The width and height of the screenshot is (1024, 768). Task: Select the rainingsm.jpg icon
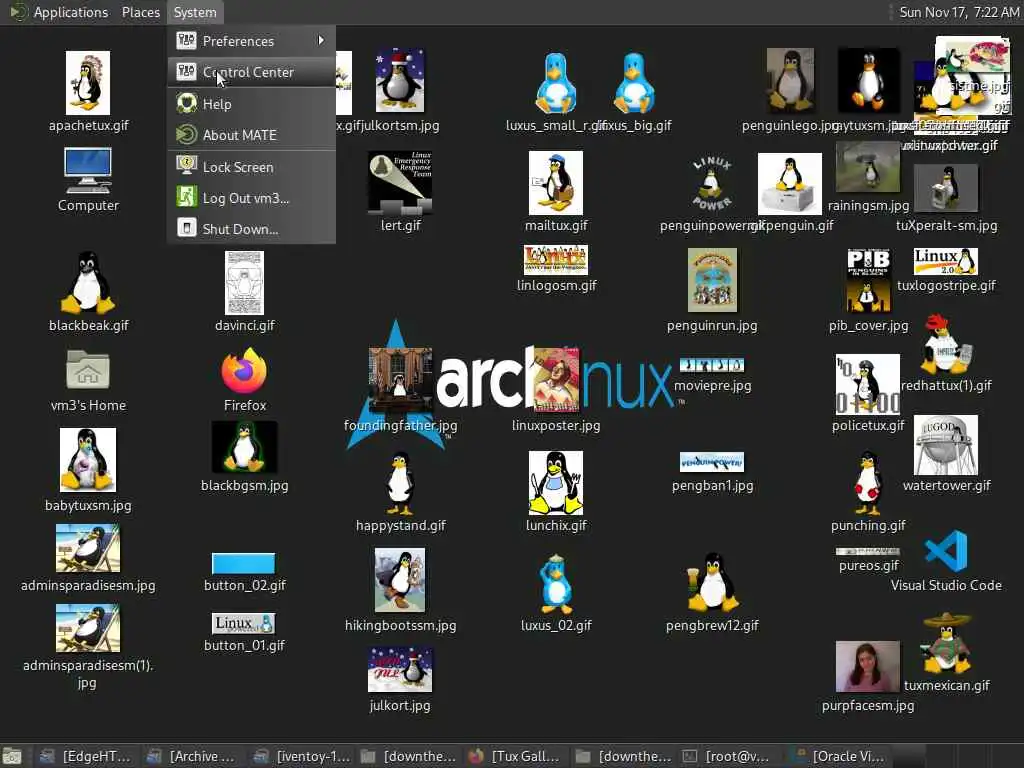868,167
